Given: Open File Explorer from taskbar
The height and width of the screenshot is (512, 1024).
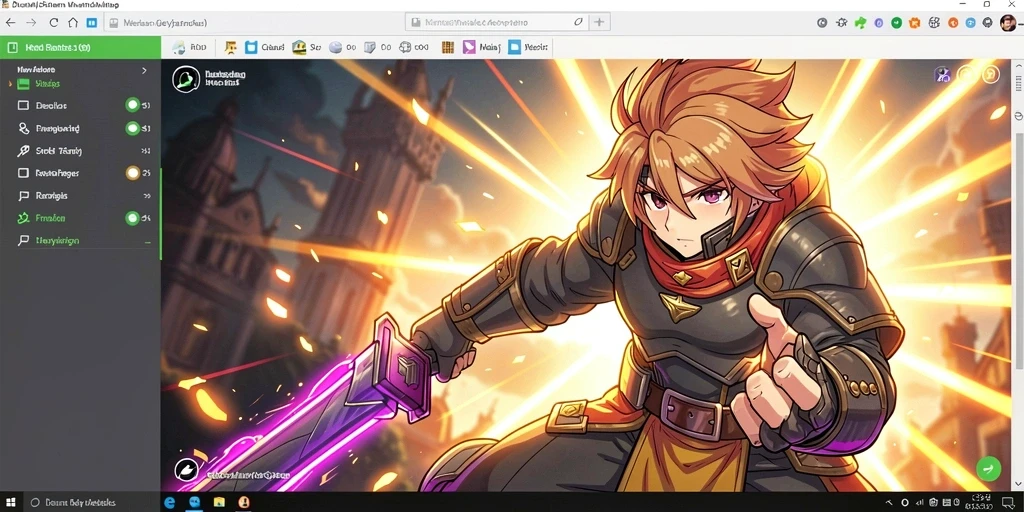Looking at the screenshot, I should point(219,502).
